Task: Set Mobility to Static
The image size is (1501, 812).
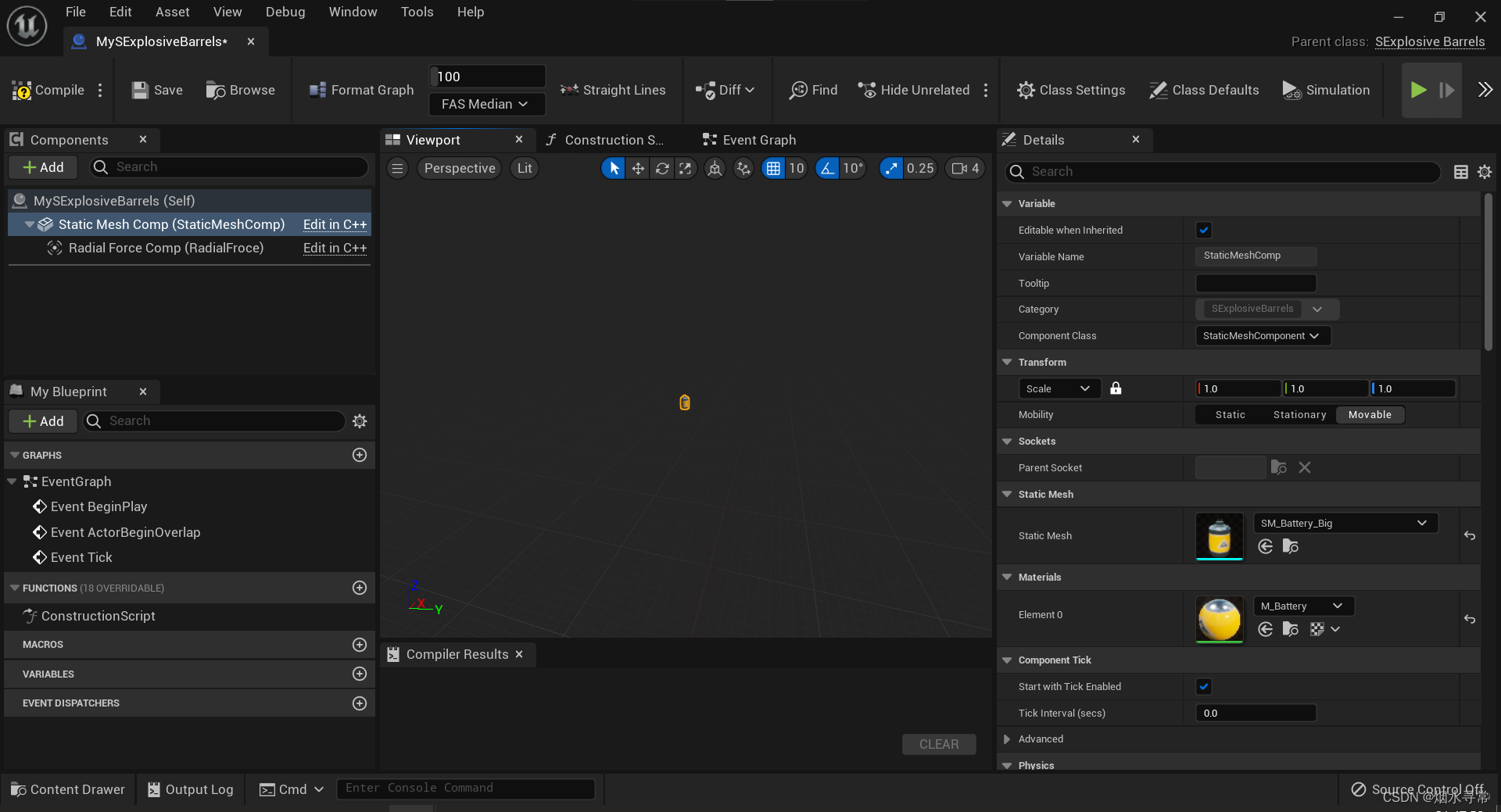Action: 1229,415
